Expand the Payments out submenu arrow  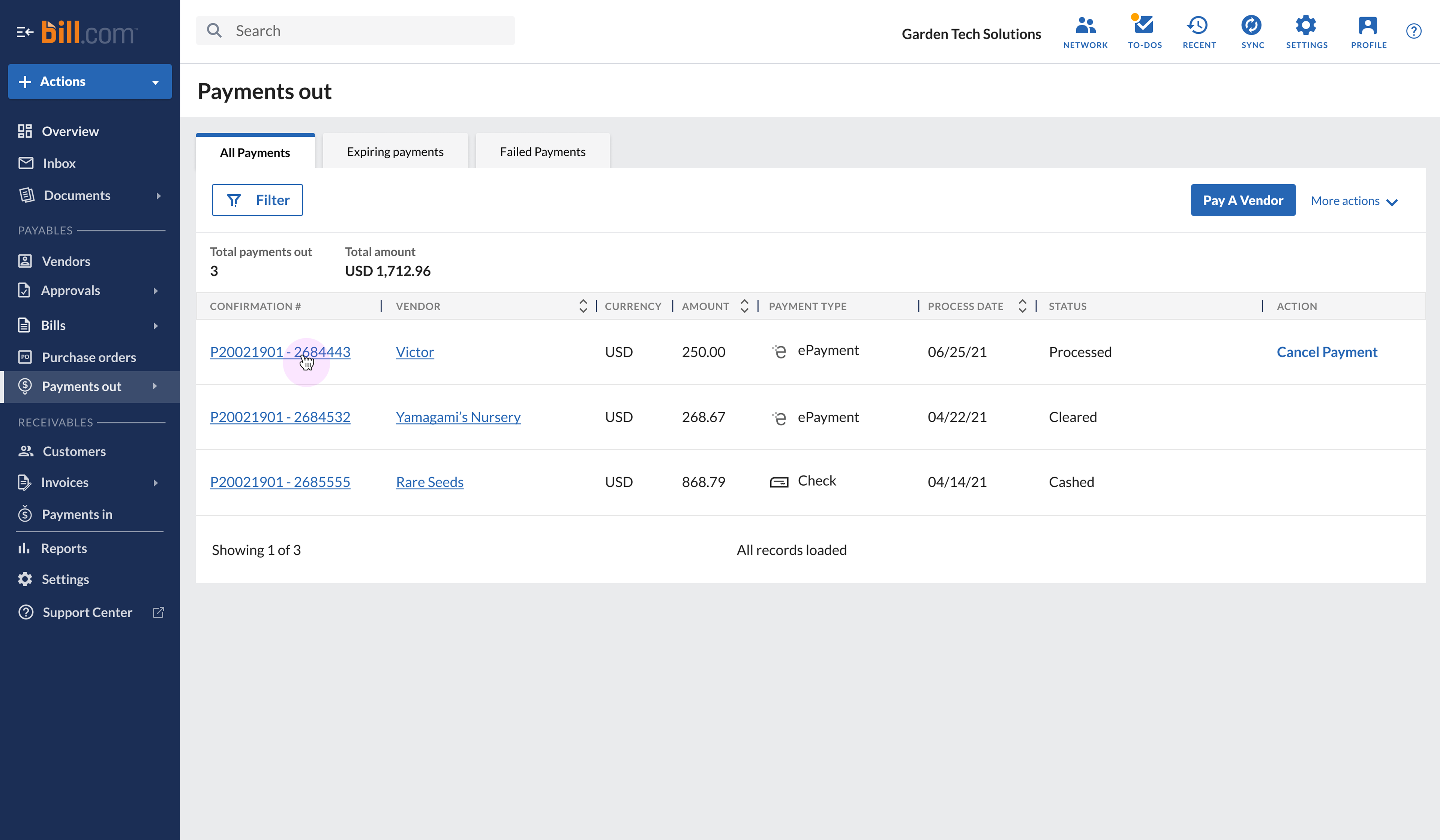click(154, 386)
